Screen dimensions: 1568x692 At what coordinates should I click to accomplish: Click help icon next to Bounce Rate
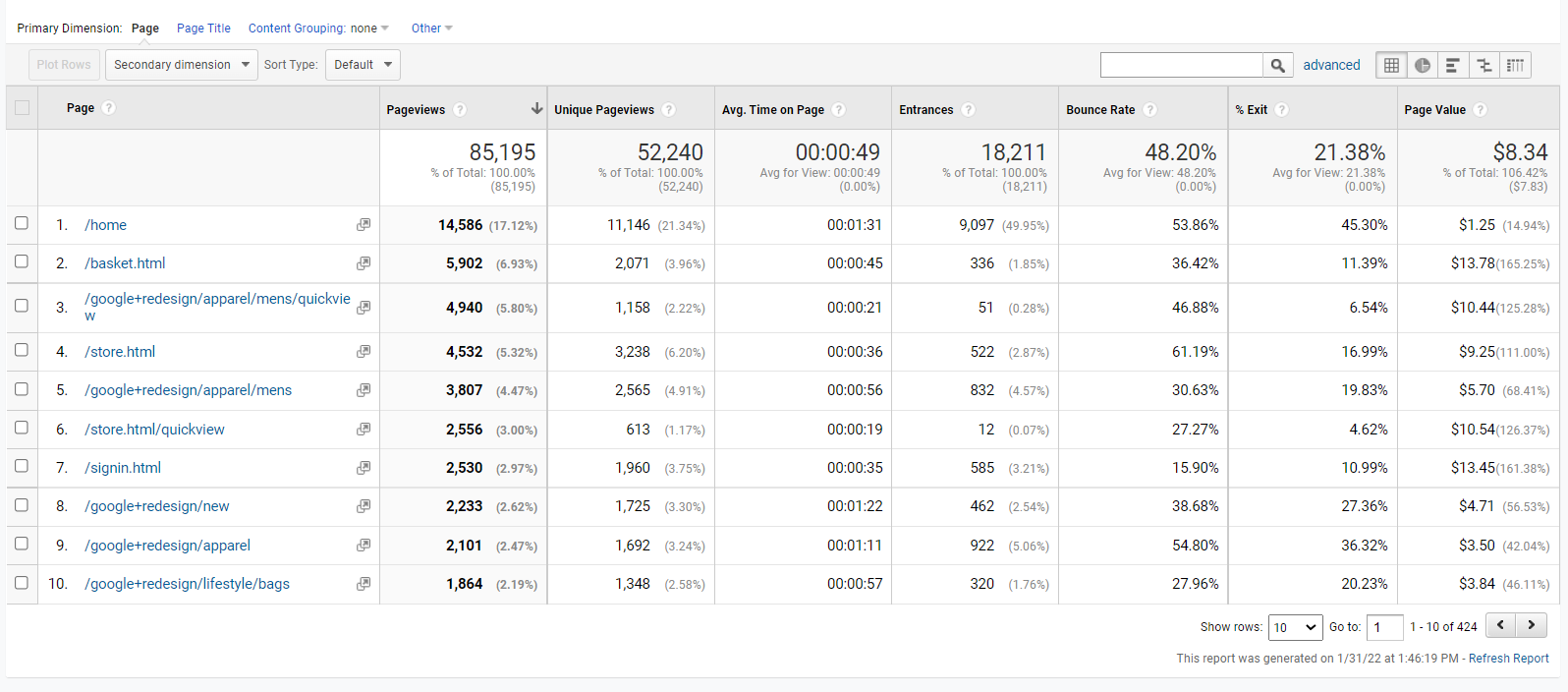tap(1149, 110)
